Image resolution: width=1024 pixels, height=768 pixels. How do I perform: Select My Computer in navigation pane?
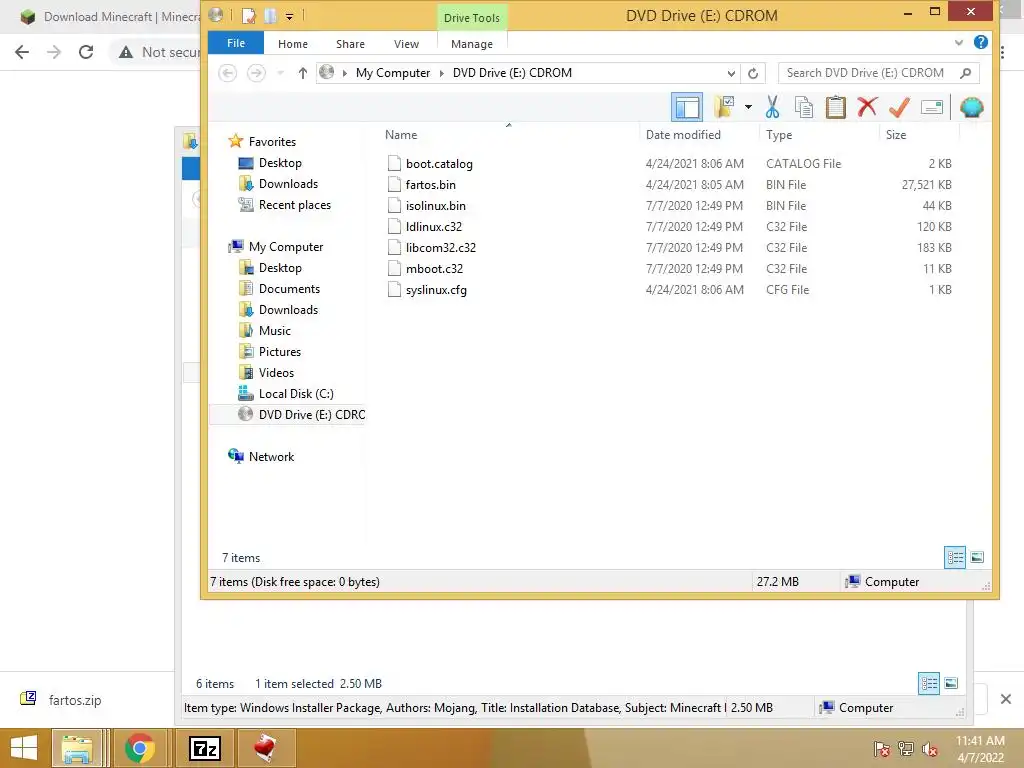(285, 247)
